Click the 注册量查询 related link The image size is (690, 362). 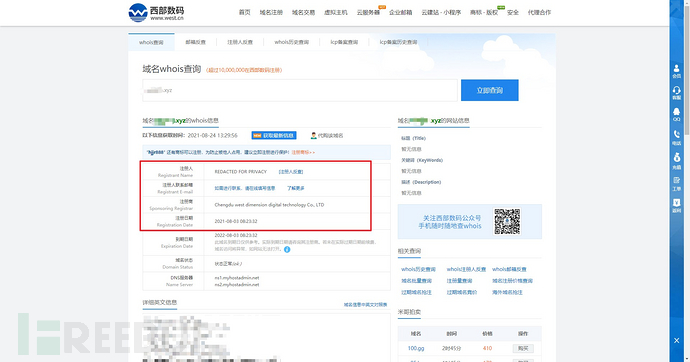coord(459,281)
